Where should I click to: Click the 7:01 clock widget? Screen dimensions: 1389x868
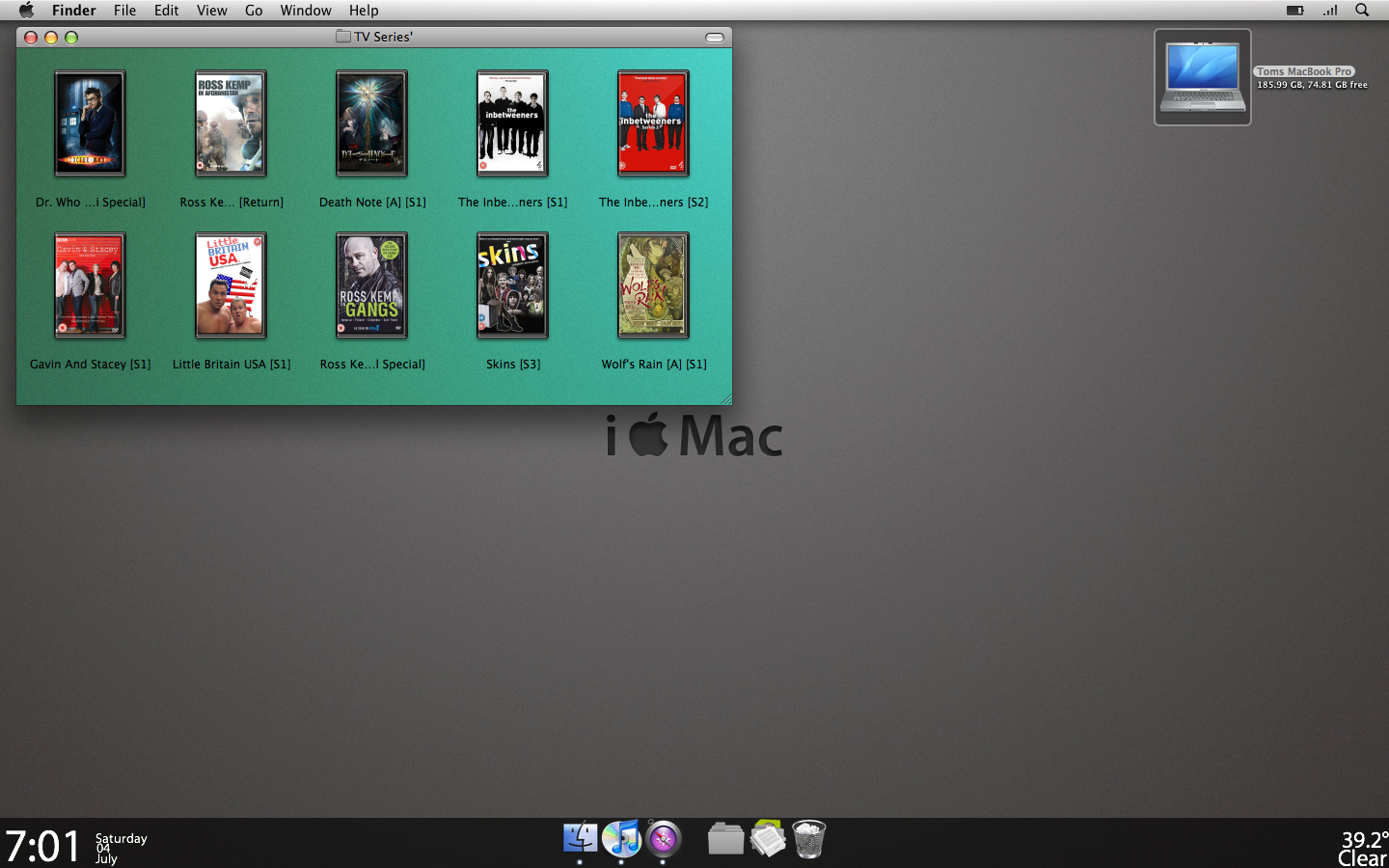click(43, 846)
